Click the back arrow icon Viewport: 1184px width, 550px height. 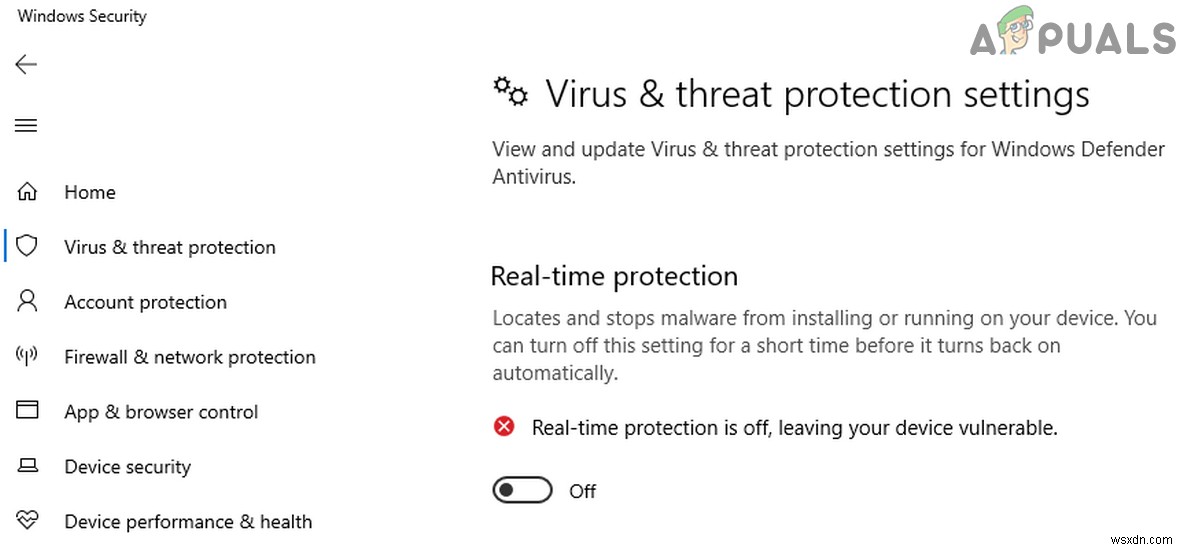point(26,65)
